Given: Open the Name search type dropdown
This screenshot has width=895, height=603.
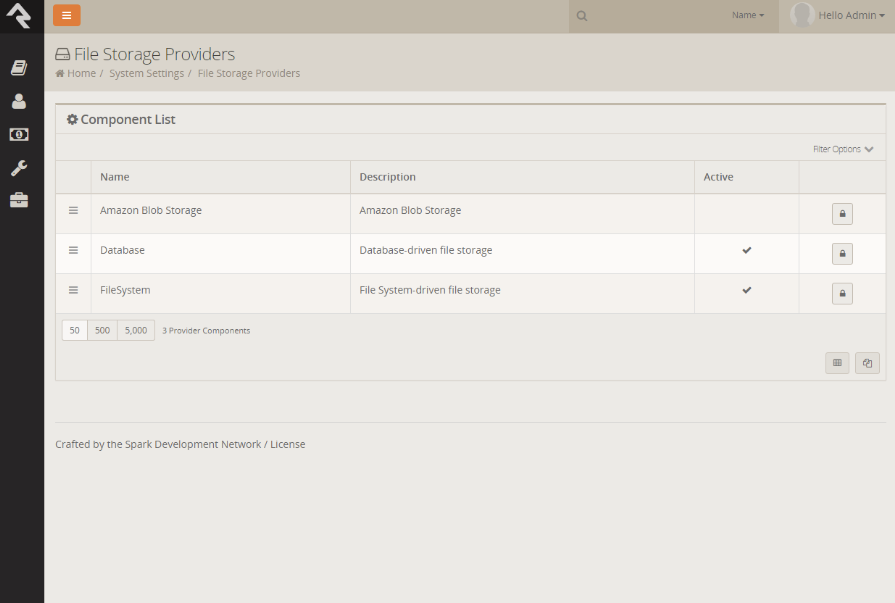Looking at the screenshot, I should [x=747, y=16].
